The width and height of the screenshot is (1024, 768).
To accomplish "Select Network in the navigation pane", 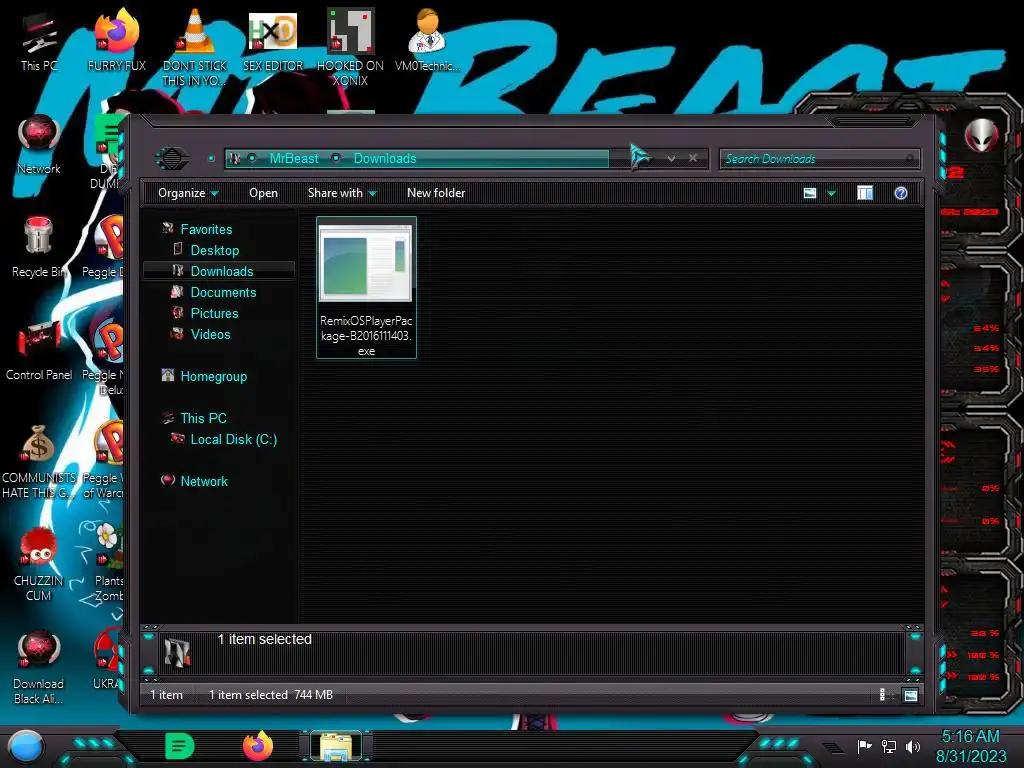I will point(204,481).
